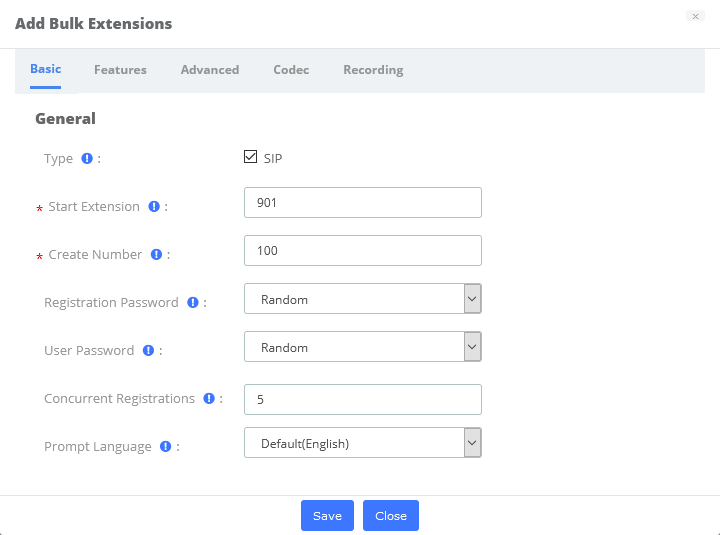The height and width of the screenshot is (535, 720).
Task: Click the Create Number info icon
Action: pyautogui.click(x=157, y=254)
